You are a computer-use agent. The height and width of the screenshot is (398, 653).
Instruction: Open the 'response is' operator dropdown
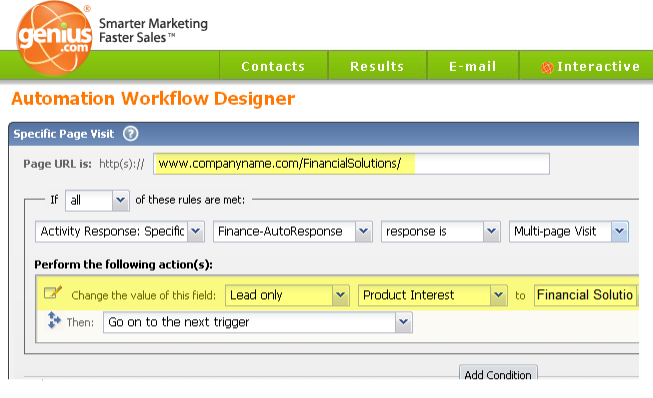441,231
